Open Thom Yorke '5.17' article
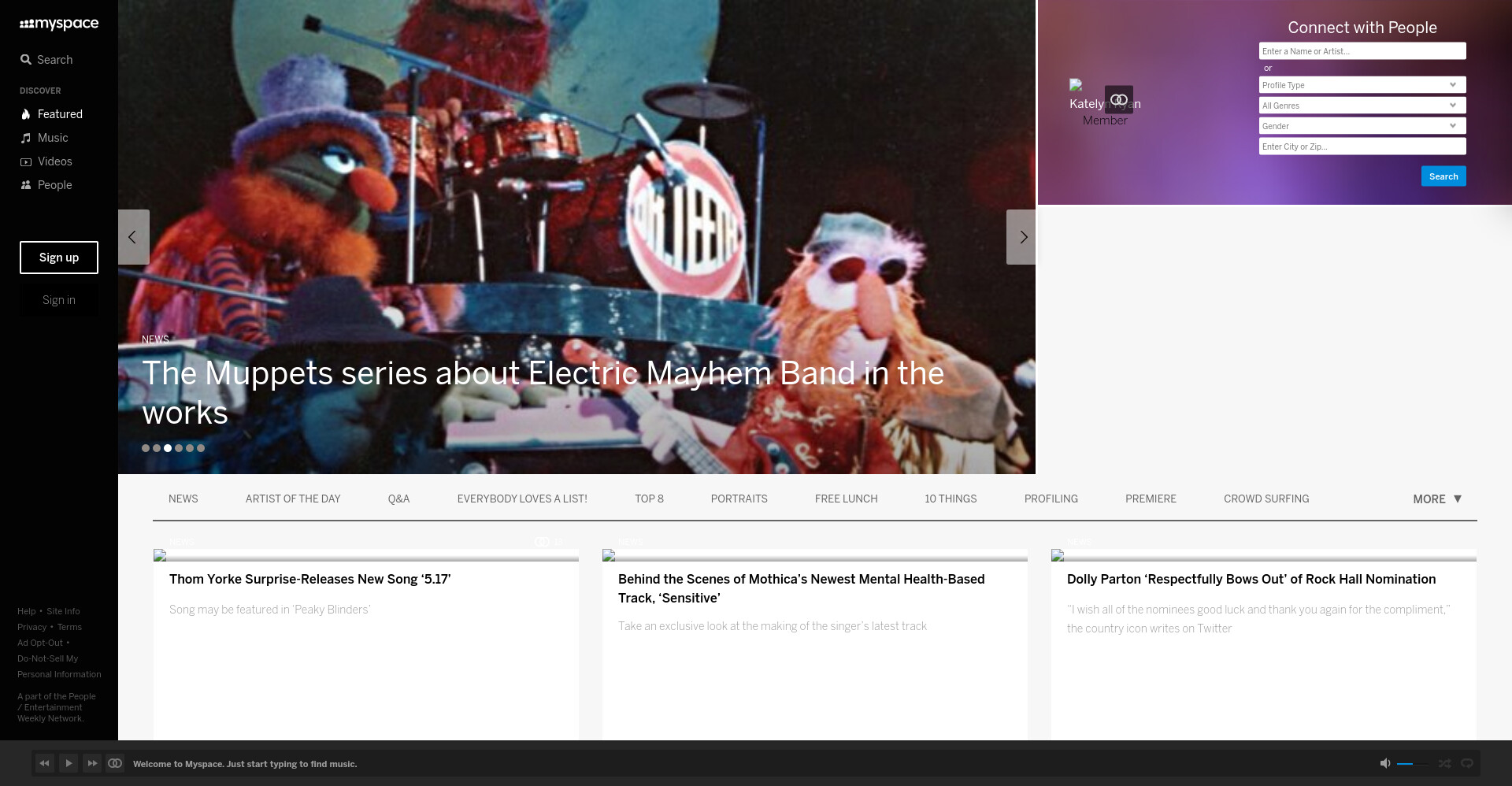The width and height of the screenshot is (1512, 786). tap(310, 580)
